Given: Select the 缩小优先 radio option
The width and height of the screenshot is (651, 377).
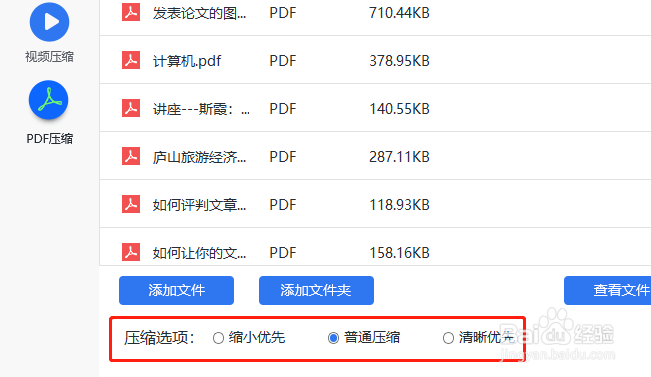Looking at the screenshot, I should point(218,338).
